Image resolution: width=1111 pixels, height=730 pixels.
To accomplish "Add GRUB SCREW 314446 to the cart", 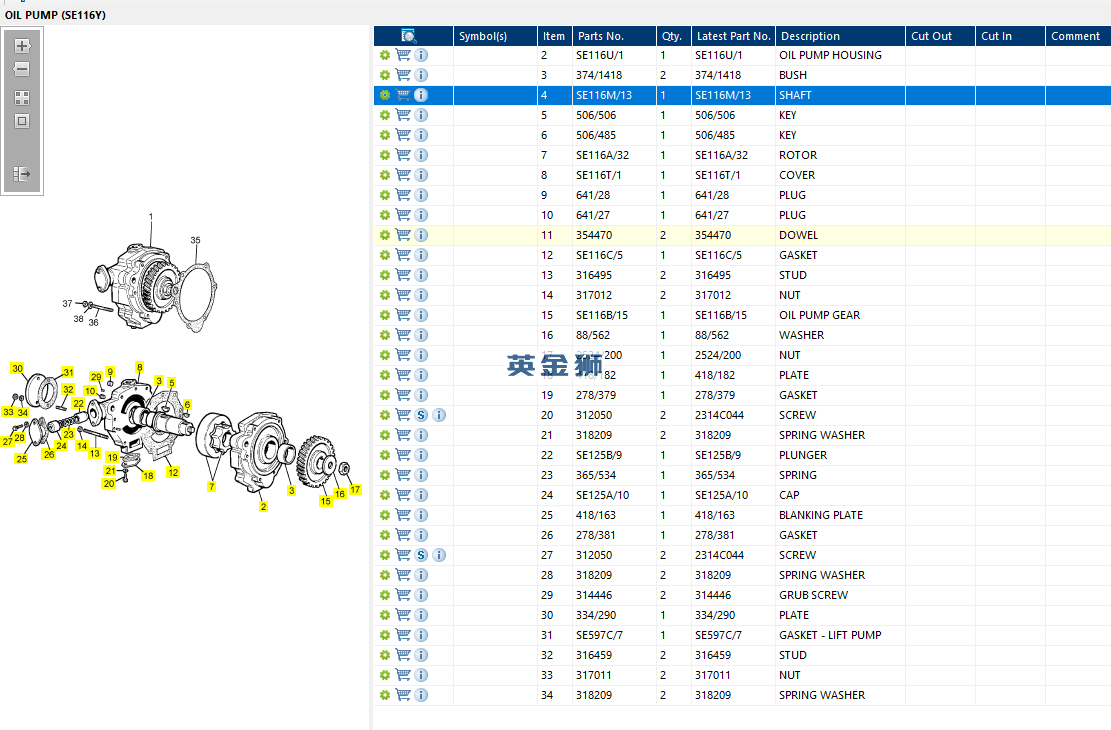I will coord(403,595).
